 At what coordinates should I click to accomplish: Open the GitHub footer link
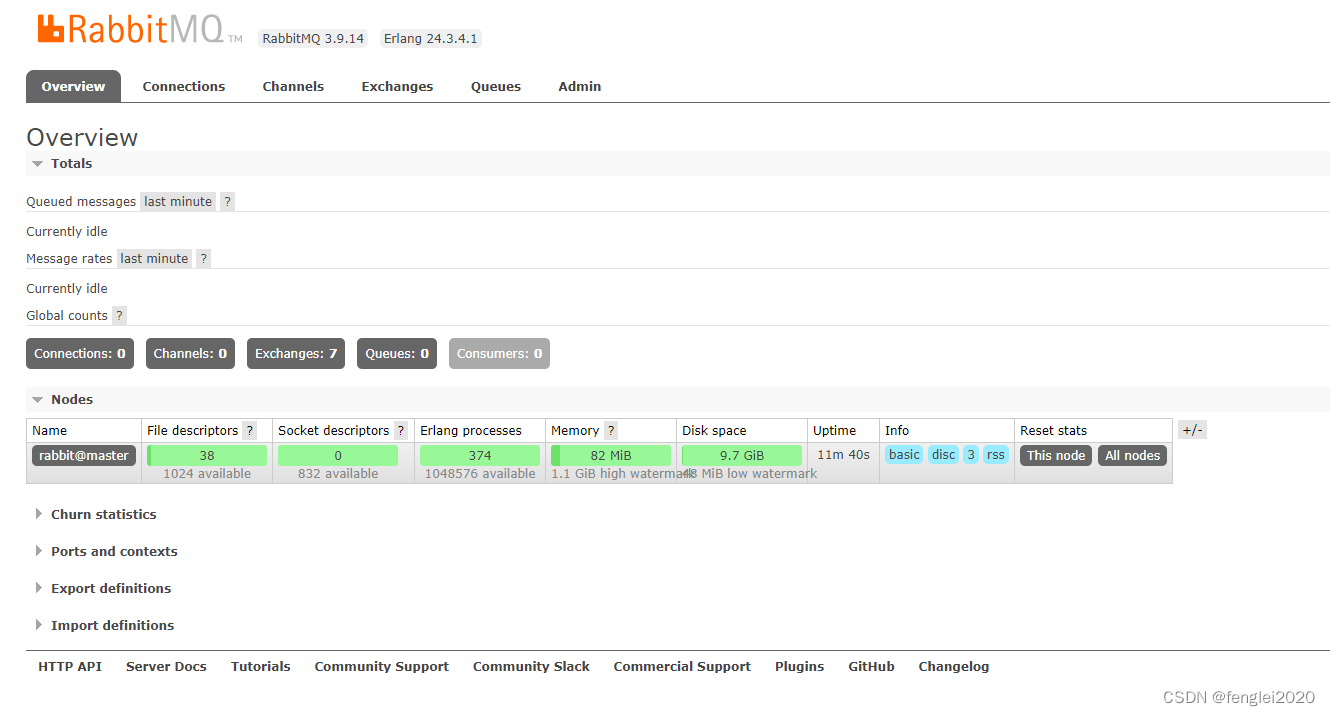(872, 667)
